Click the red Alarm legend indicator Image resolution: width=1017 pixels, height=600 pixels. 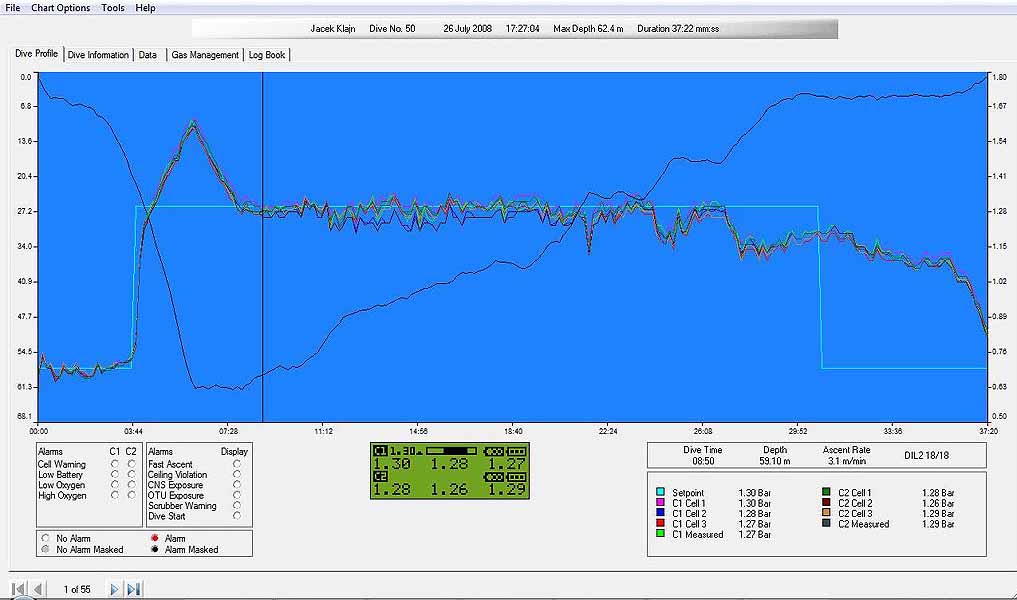154,538
